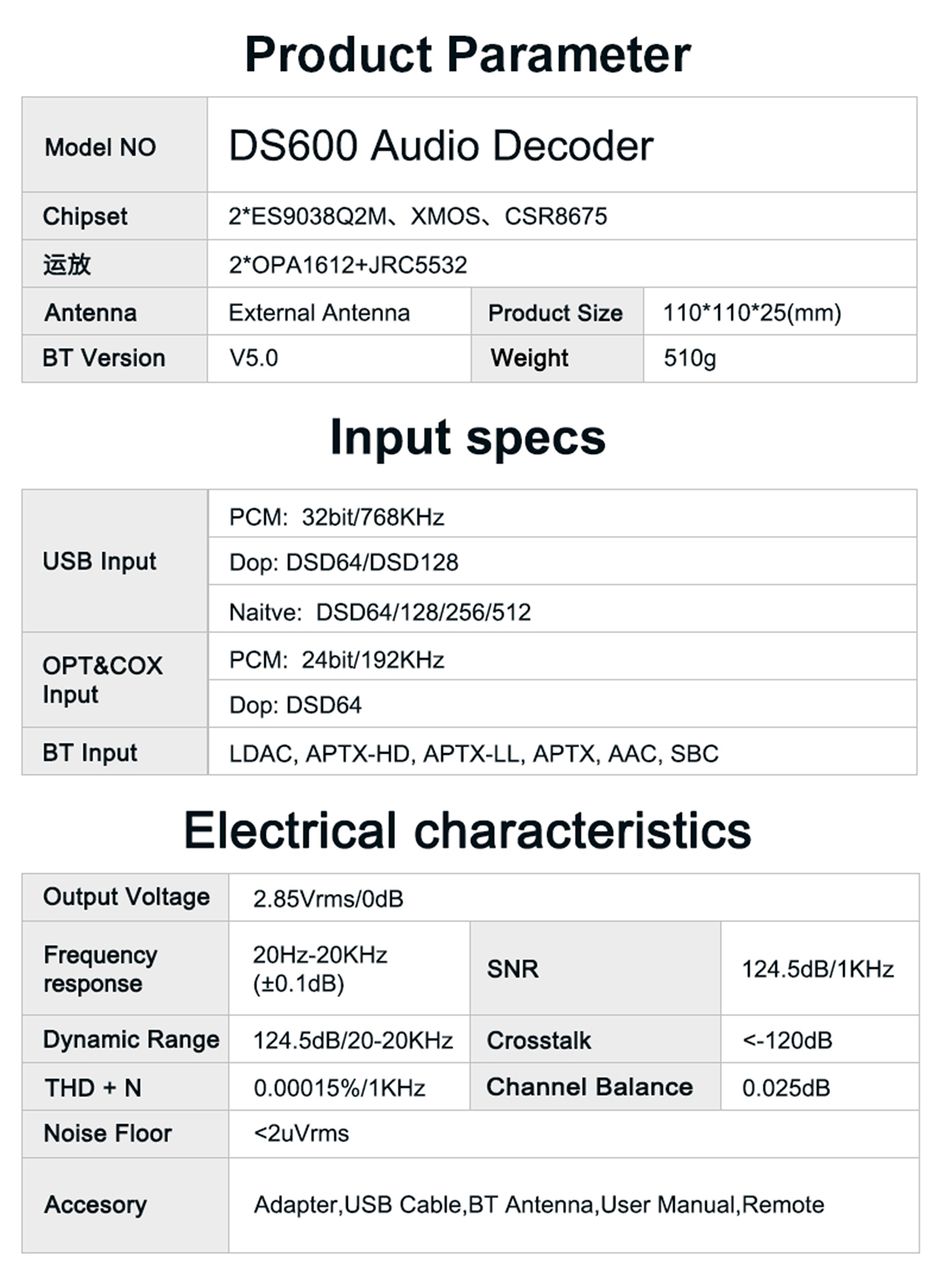The width and height of the screenshot is (939, 1288).
Task: Click the 2.85Vrms/0dB output voltage value
Action: pos(328,899)
